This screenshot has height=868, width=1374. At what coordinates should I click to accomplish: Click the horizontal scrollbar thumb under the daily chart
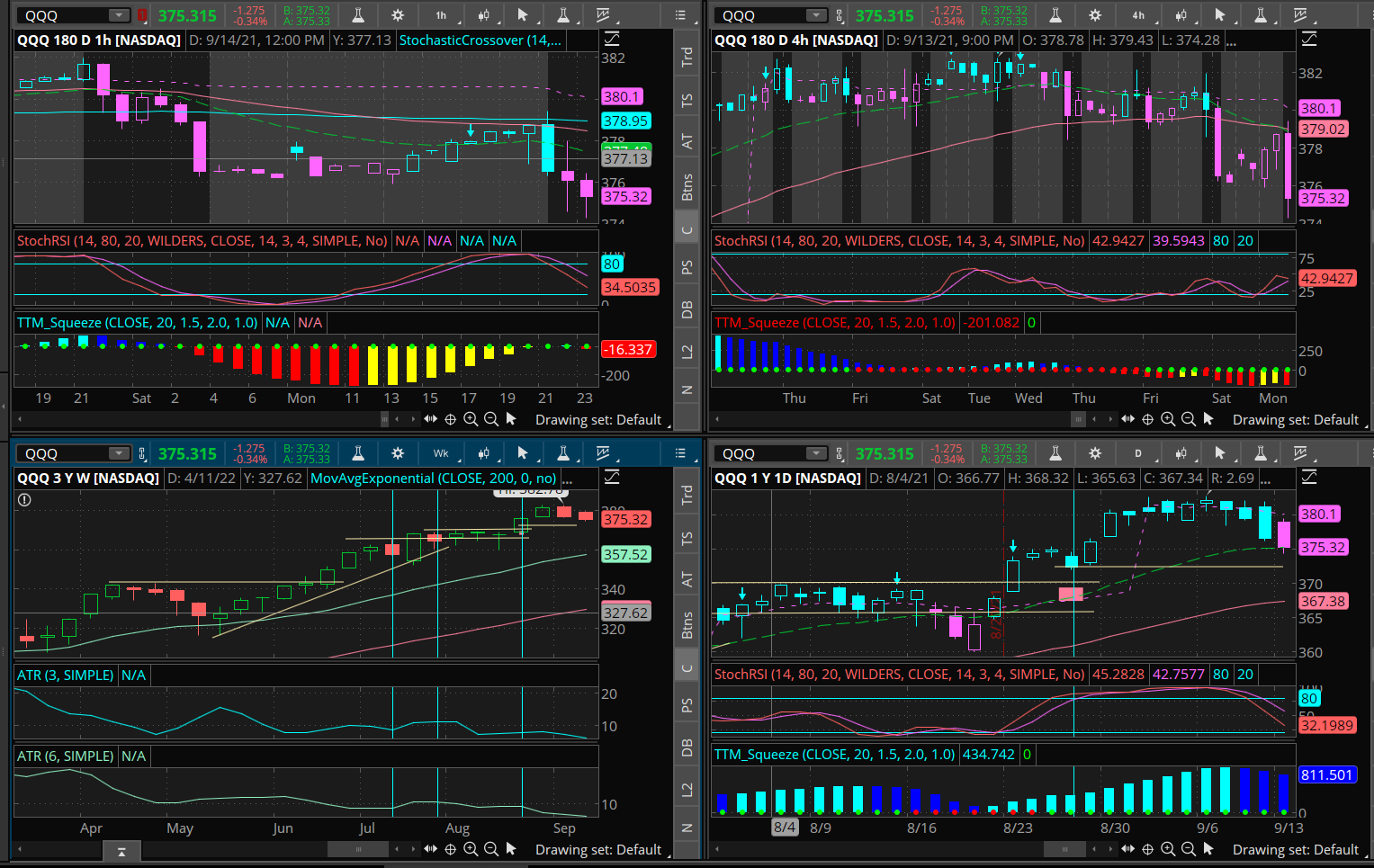click(x=1064, y=849)
